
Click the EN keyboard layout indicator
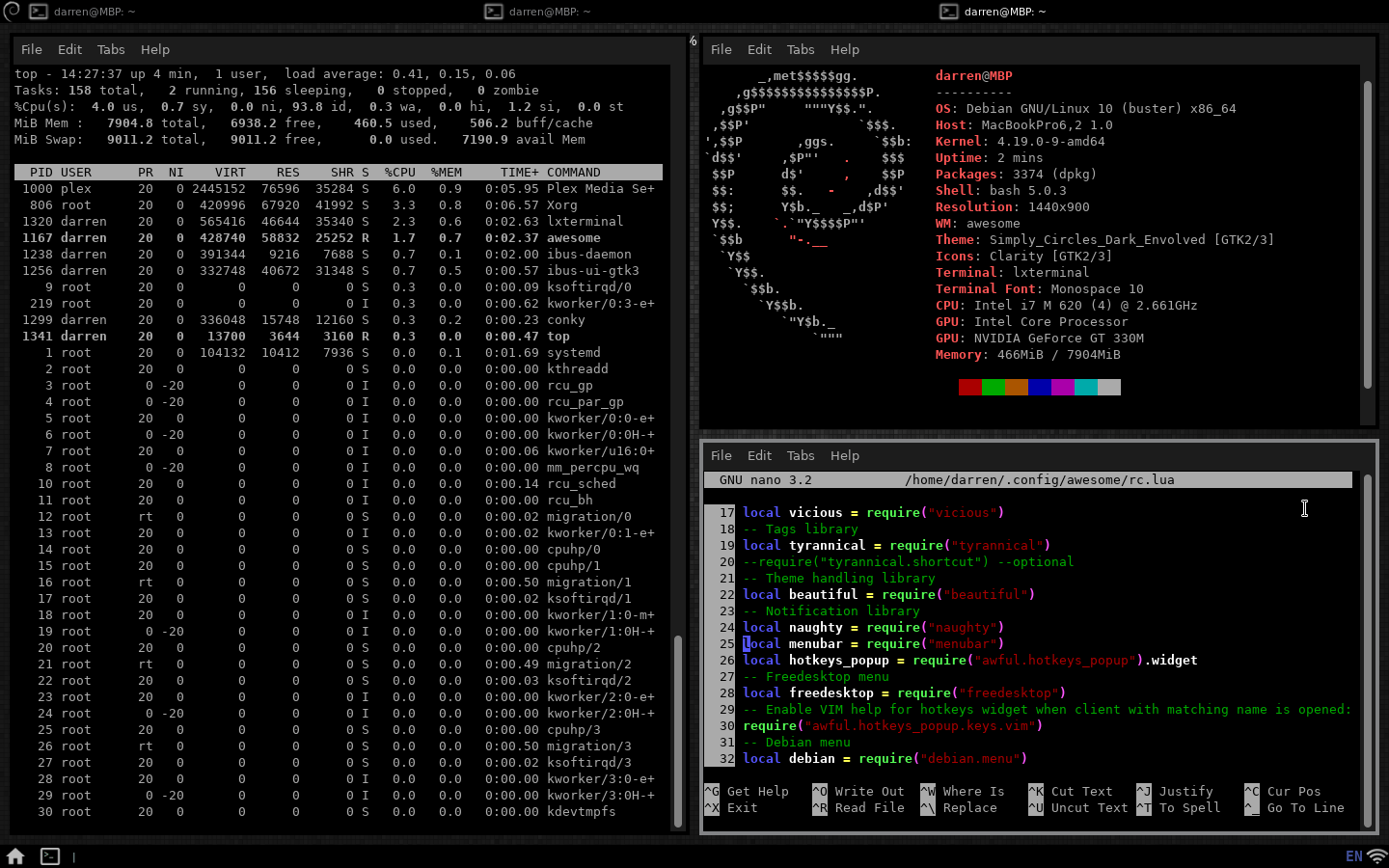(x=1353, y=856)
